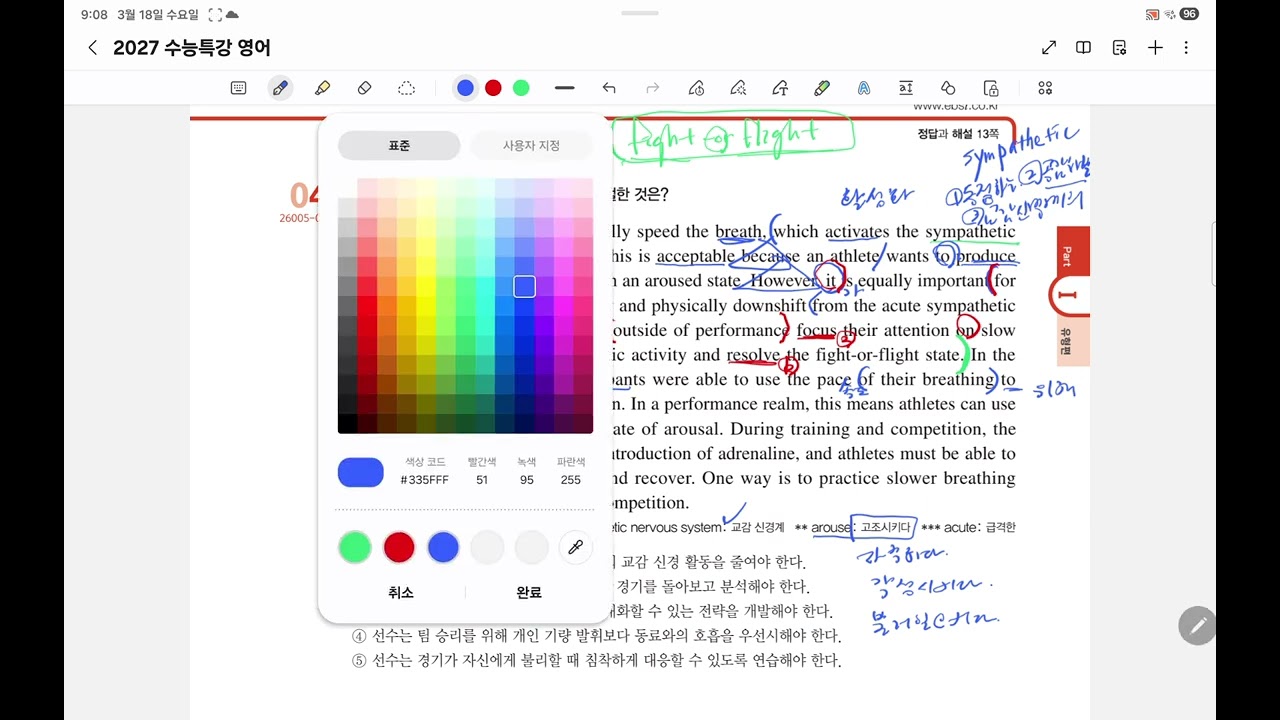
Task: Add a new page with plus
Action: pyautogui.click(x=1155, y=48)
